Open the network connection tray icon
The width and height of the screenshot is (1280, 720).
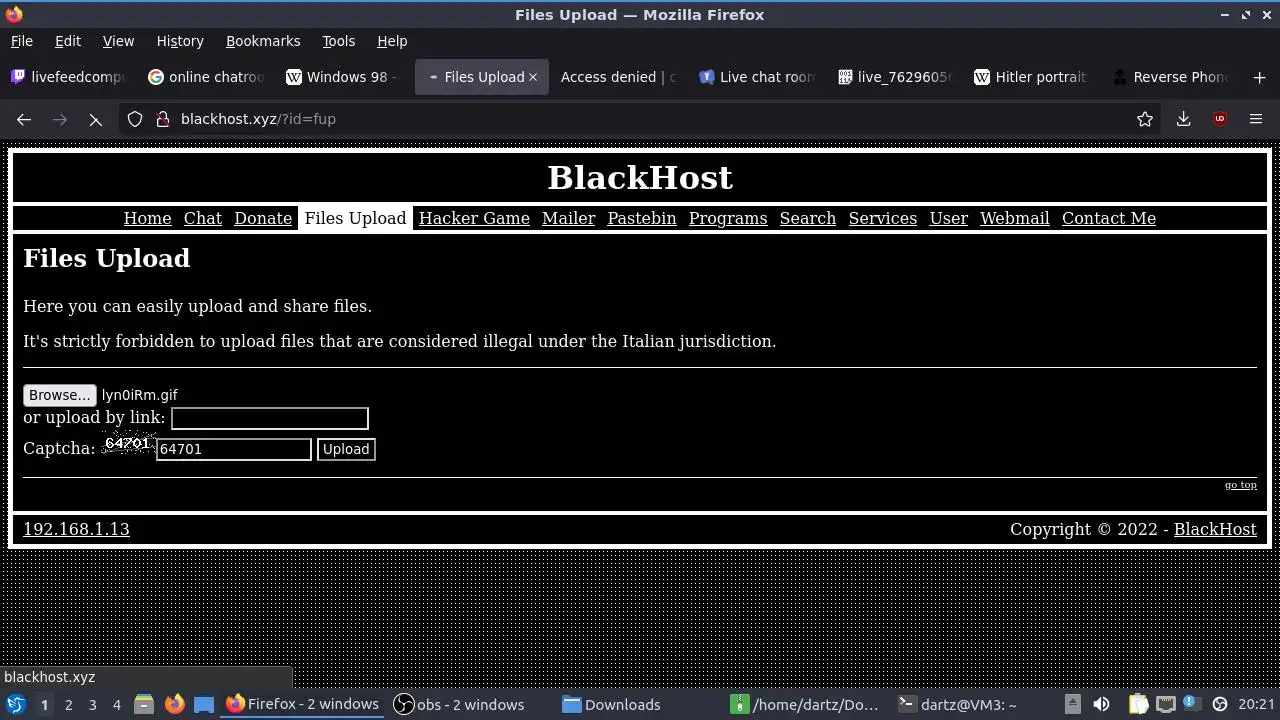pyautogui.click(x=1165, y=705)
